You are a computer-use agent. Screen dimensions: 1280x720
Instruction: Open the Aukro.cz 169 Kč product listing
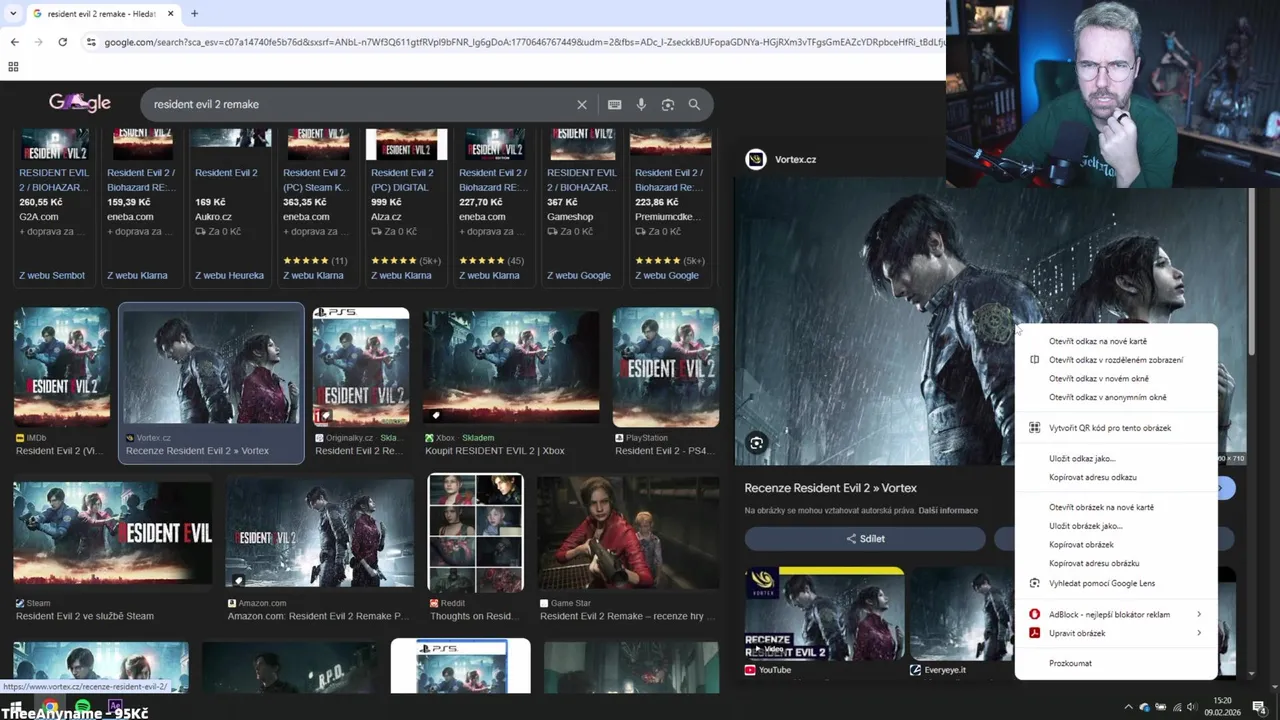pyautogui.click(x=231, y=207)
